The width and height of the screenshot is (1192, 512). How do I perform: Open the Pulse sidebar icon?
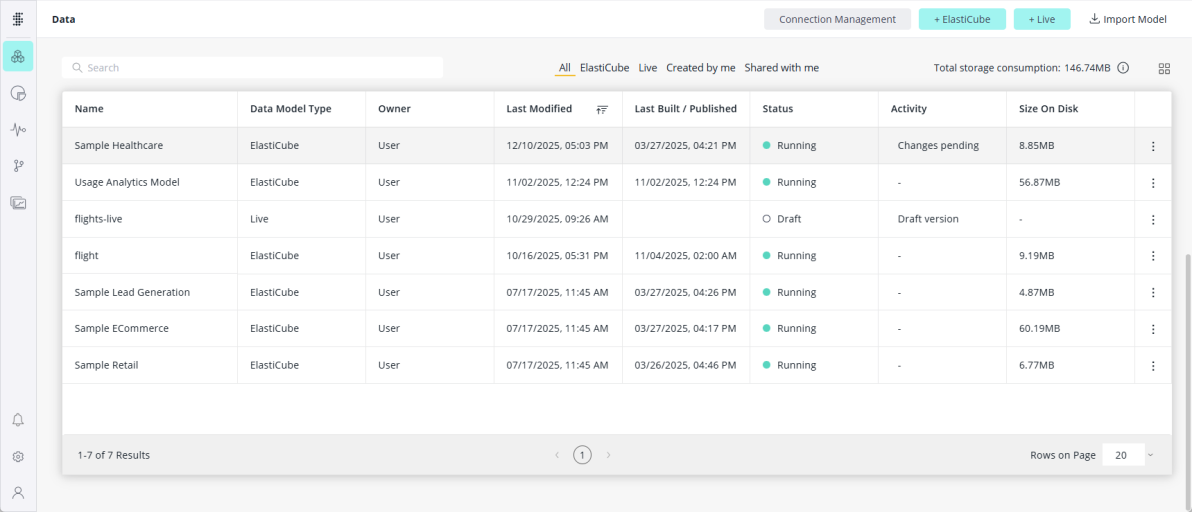pyautogui.click(x=18, y=129)
